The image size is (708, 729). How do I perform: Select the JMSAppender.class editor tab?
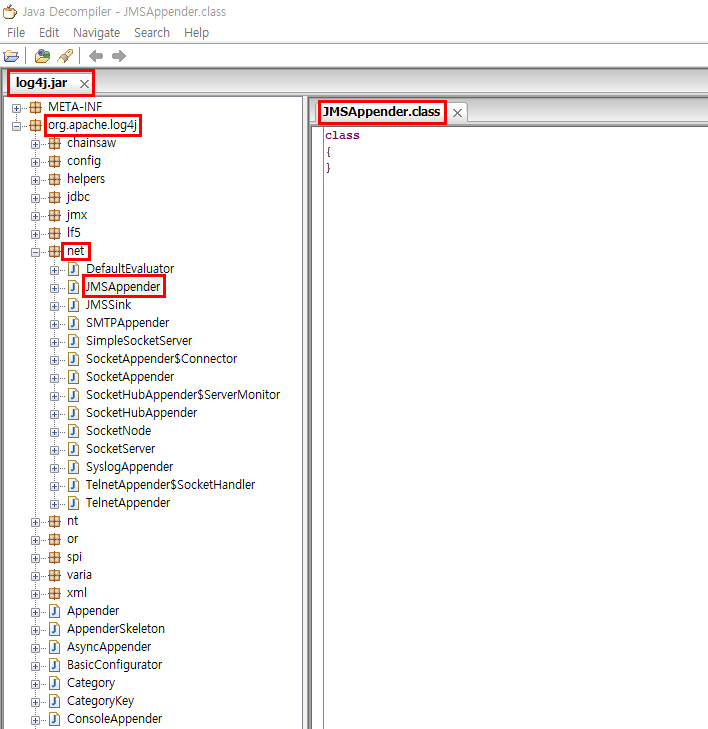[x=382, y=112]
